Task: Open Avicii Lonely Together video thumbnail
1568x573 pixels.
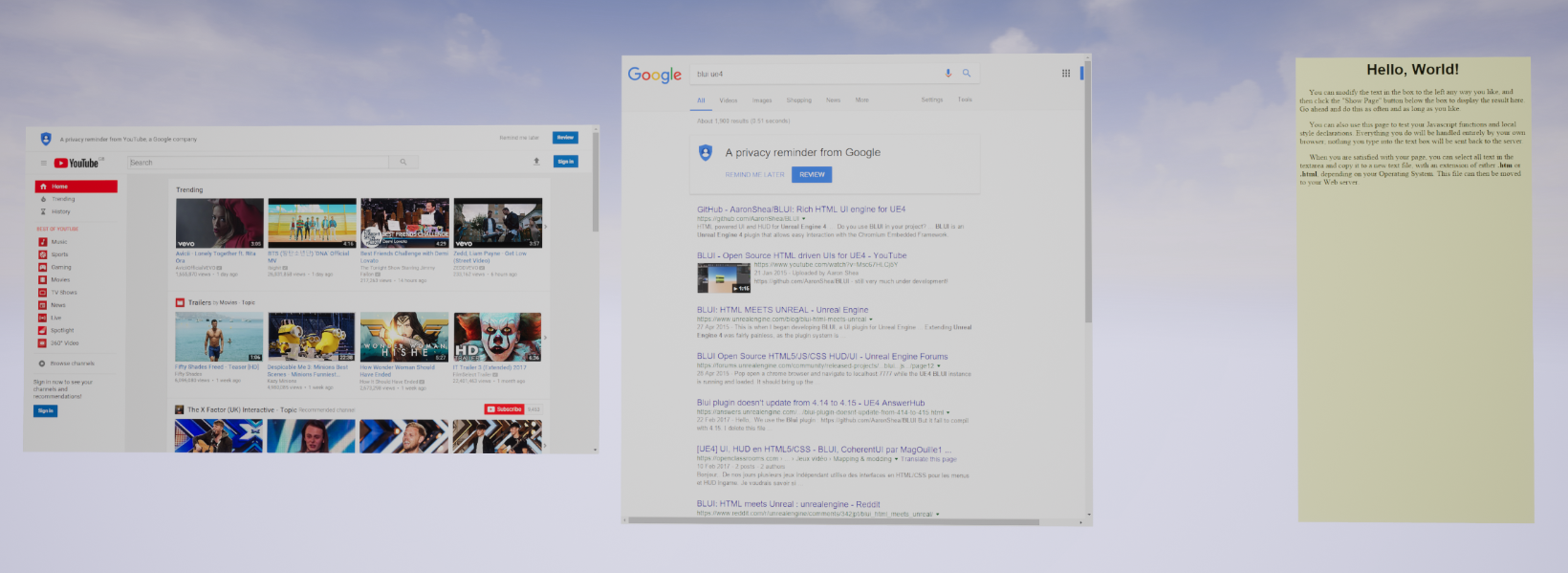Action: pos(219,224)
